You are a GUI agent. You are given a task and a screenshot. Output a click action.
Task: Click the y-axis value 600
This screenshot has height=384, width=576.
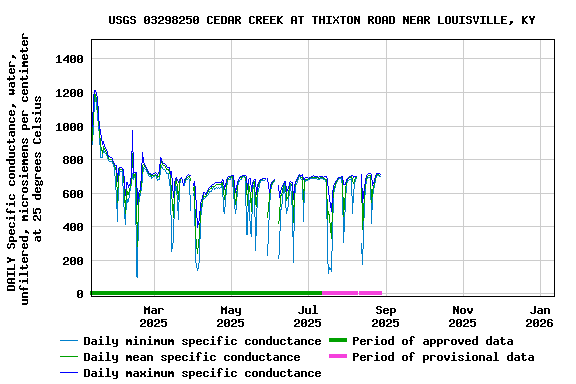pos(73,194)
